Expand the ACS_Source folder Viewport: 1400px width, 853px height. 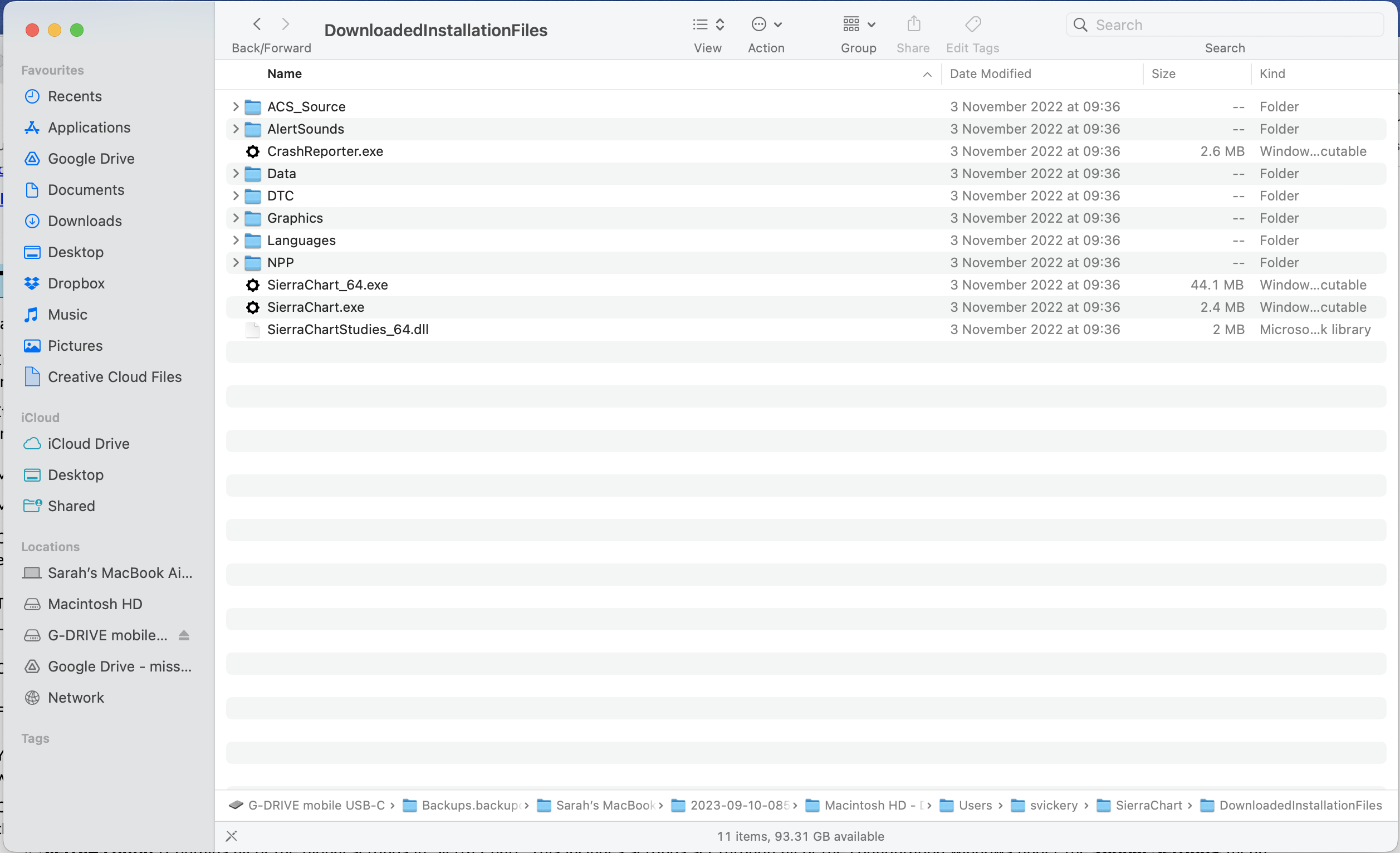click(x=236, y=107)
